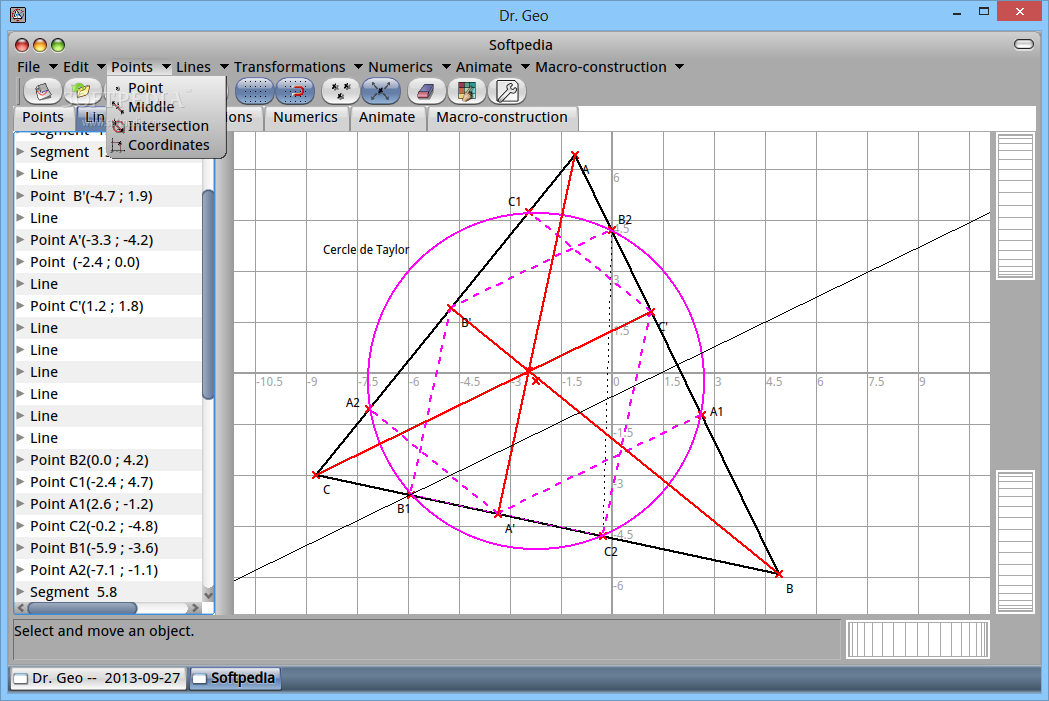Open the File menu

[36, 67]
